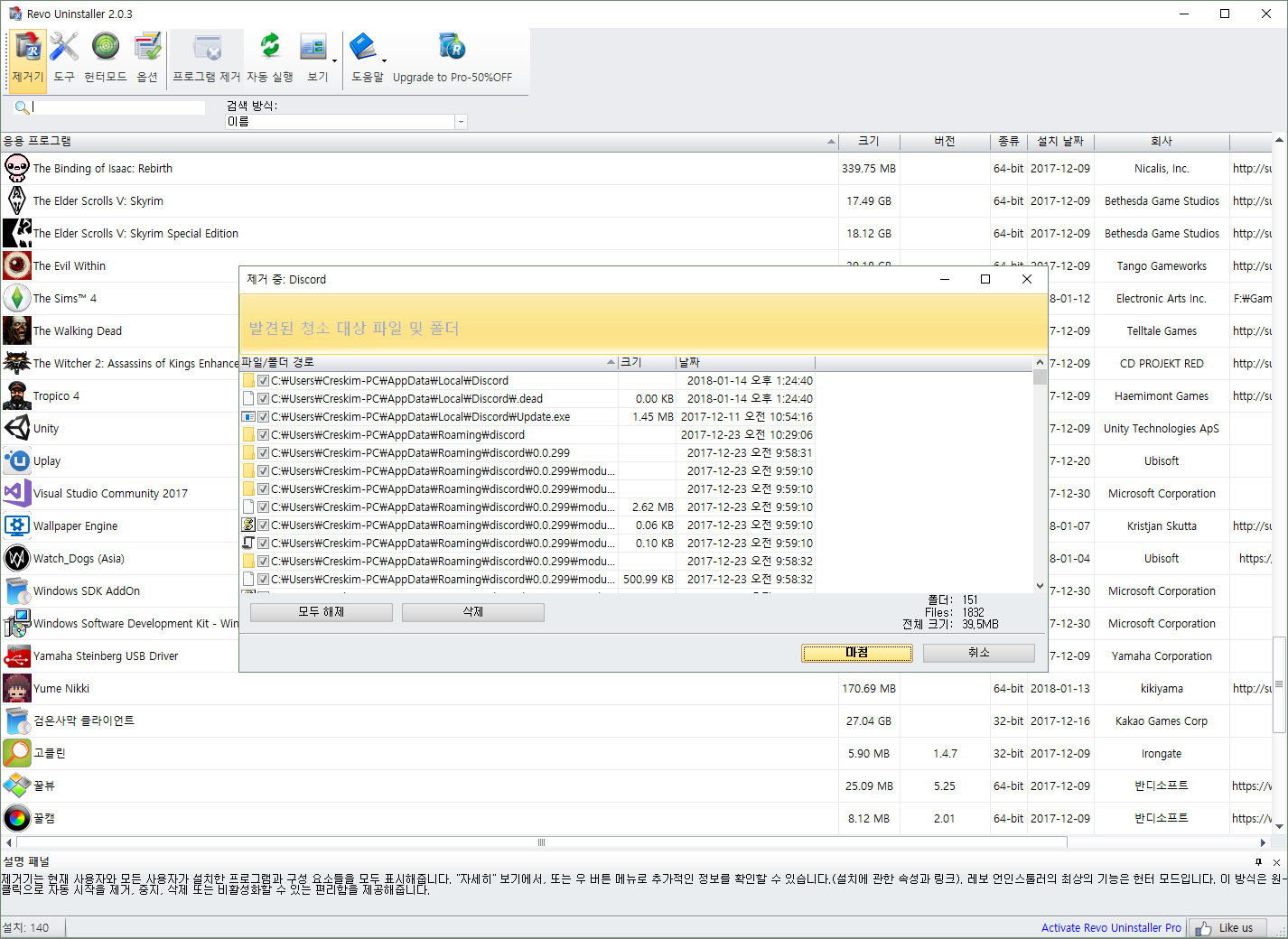Uncheck the checkbox for the 0.06 KB file

coord(264,525)
